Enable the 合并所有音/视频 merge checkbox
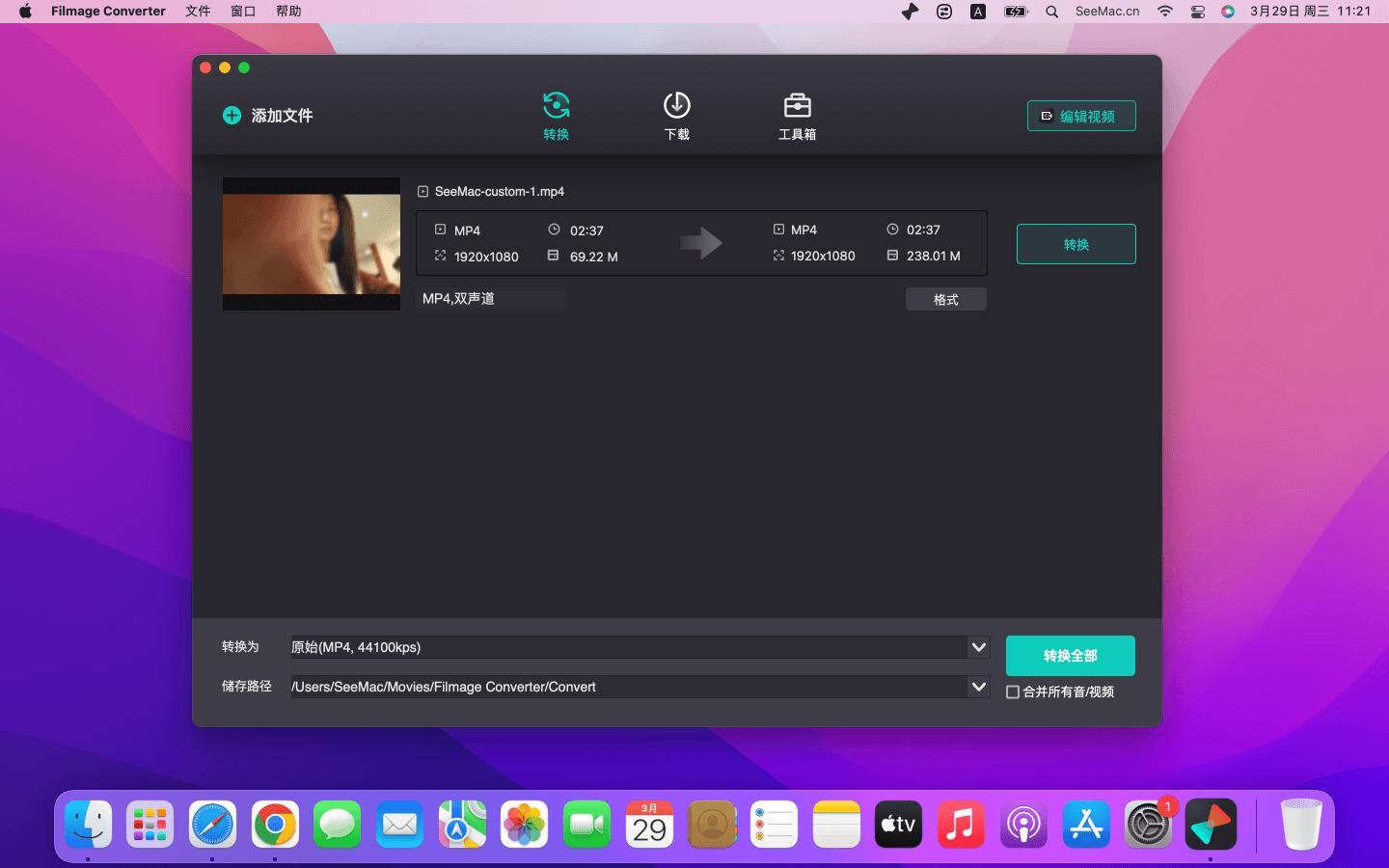The height and width of the screenshot is (868, 1389). (x=1013, y=692)
